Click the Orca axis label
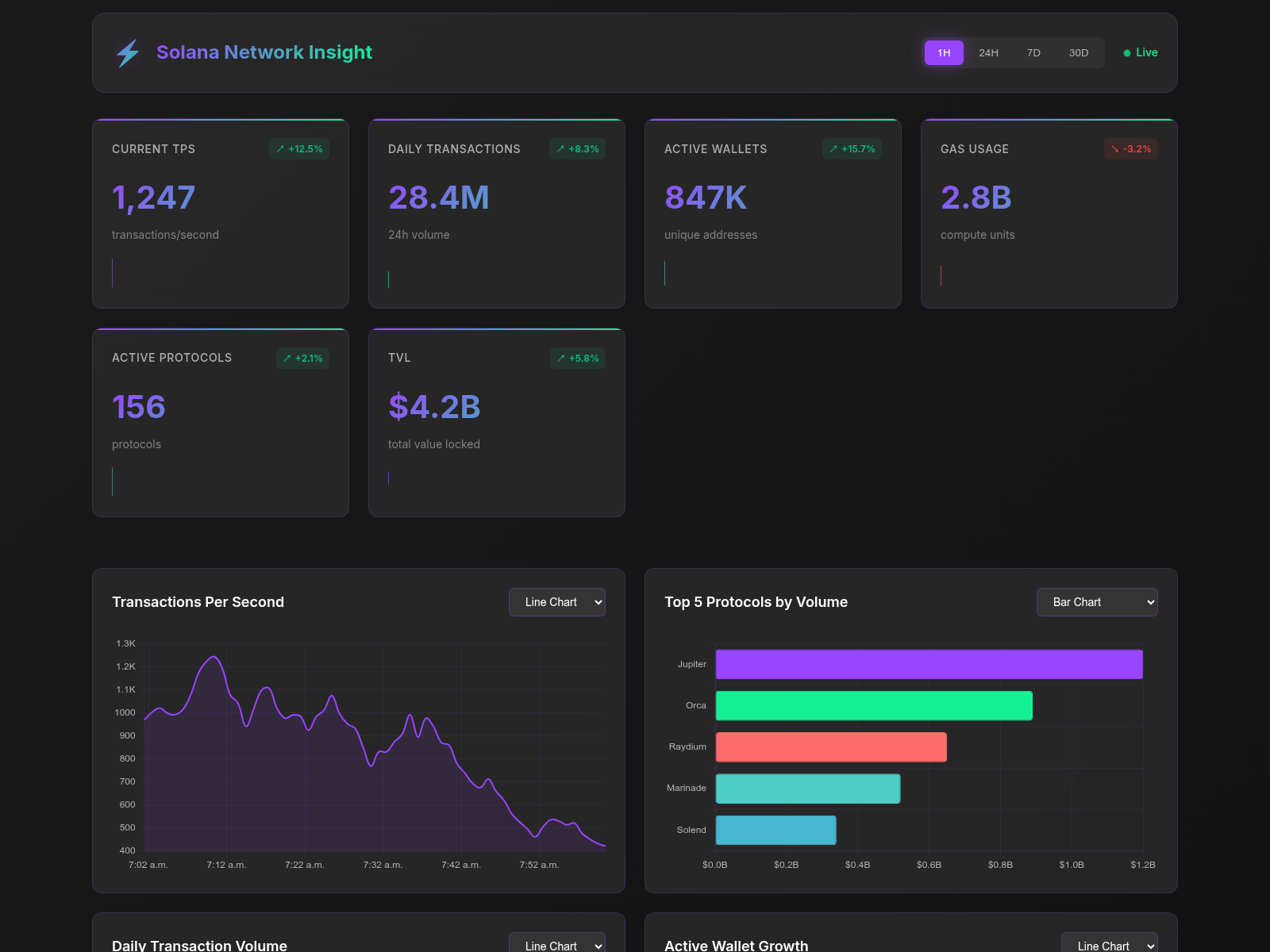This screenshot has width=1270, height=952. (696, 705)
